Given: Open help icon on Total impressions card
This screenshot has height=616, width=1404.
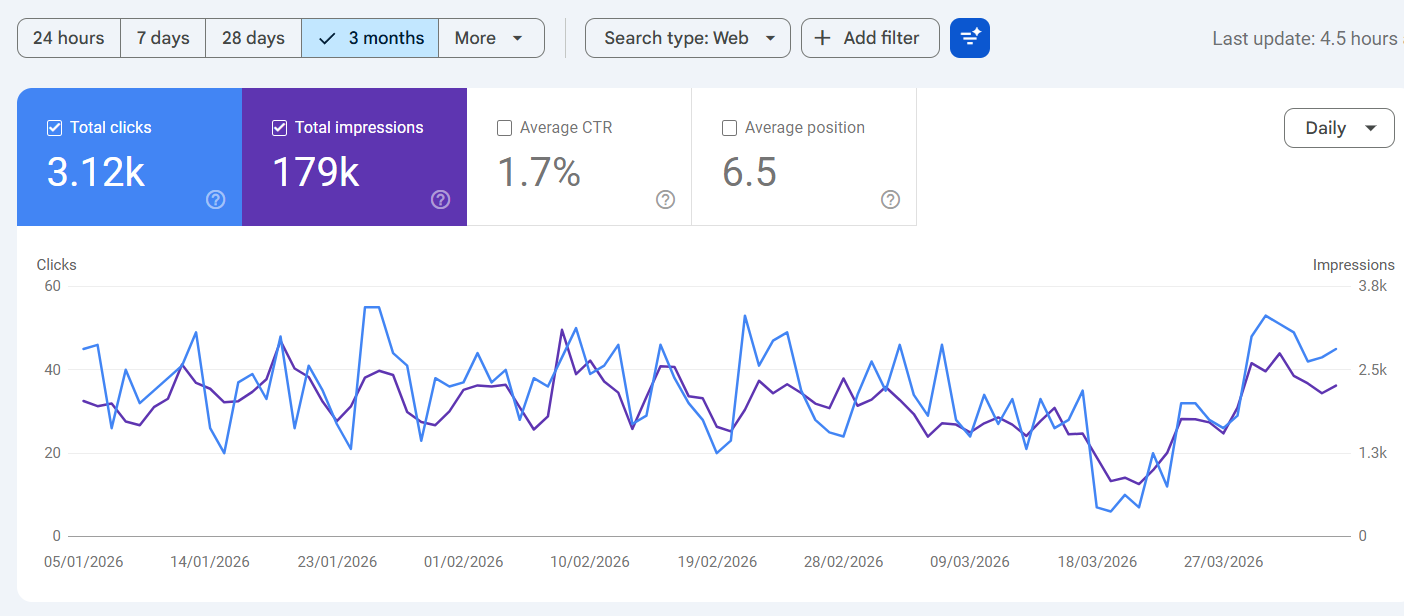Looking at the screenshot, I should [440, 200].
